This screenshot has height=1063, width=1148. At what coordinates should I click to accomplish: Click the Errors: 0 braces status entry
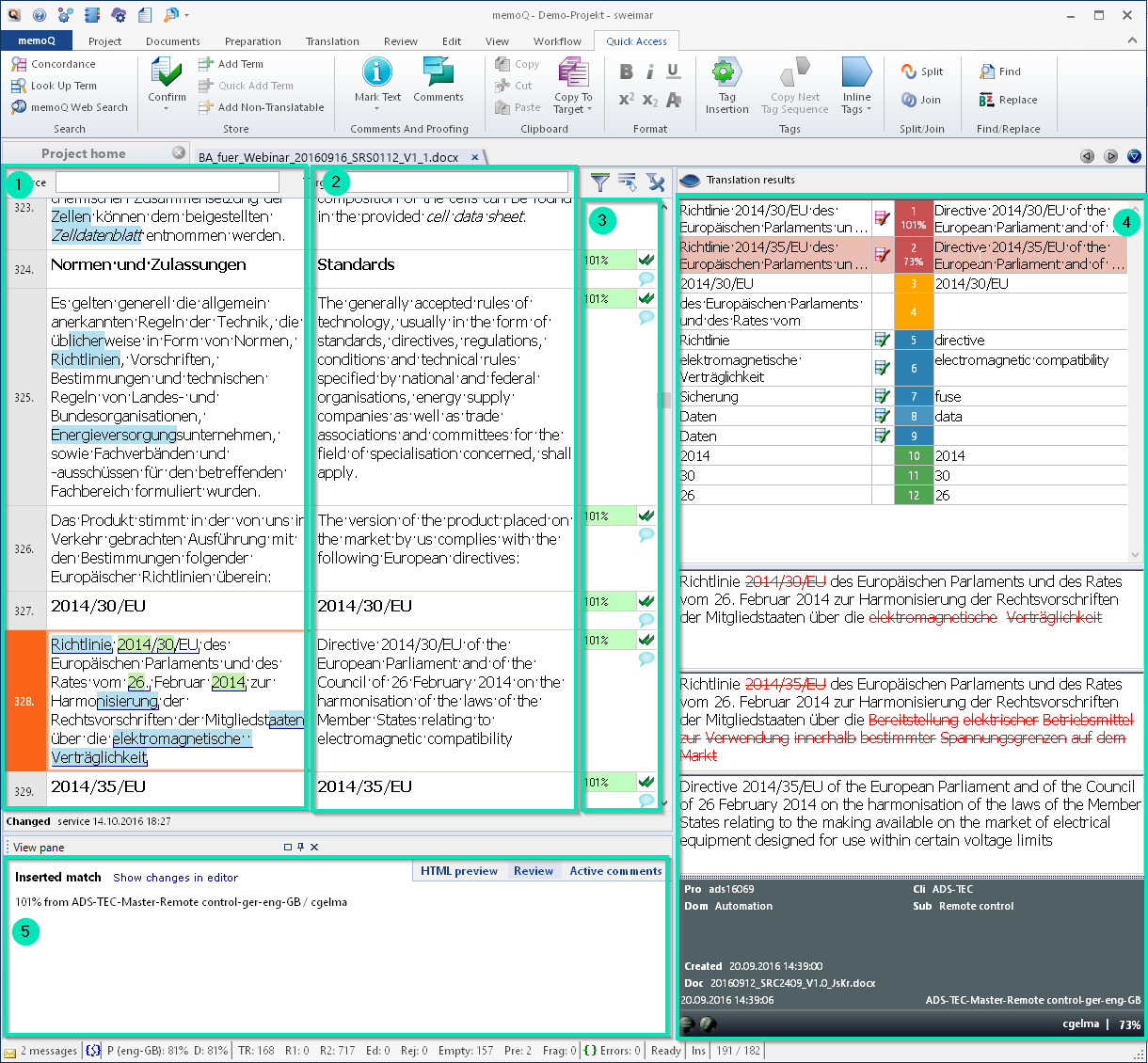click(613, 1051)
